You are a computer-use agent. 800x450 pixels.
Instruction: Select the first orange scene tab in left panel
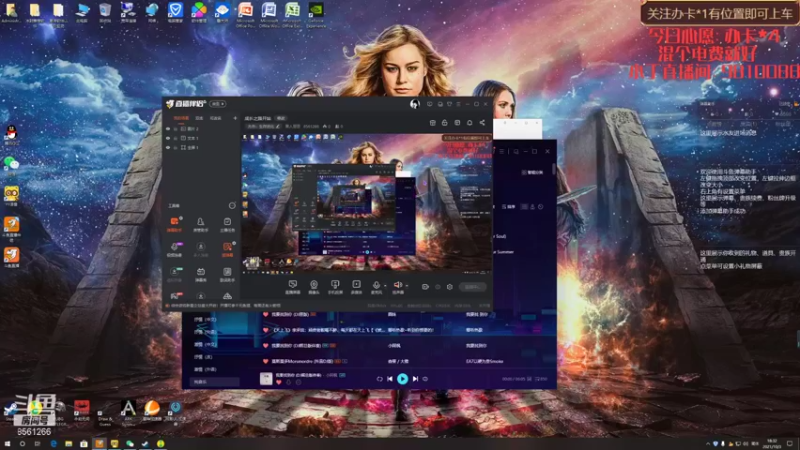coord(181,118)
